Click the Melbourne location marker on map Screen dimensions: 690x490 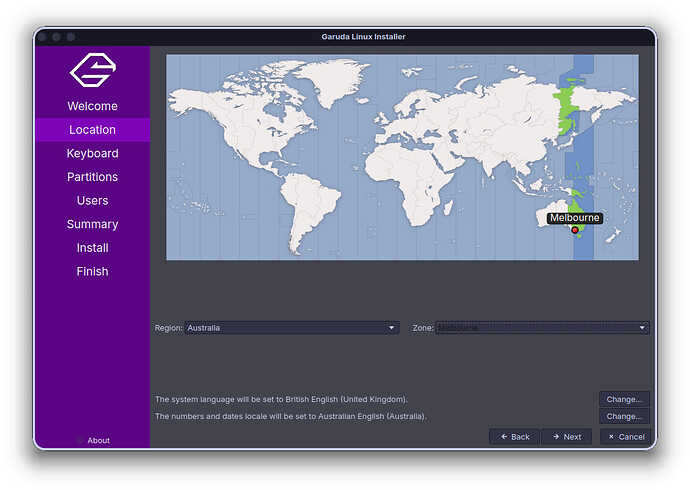575,230
